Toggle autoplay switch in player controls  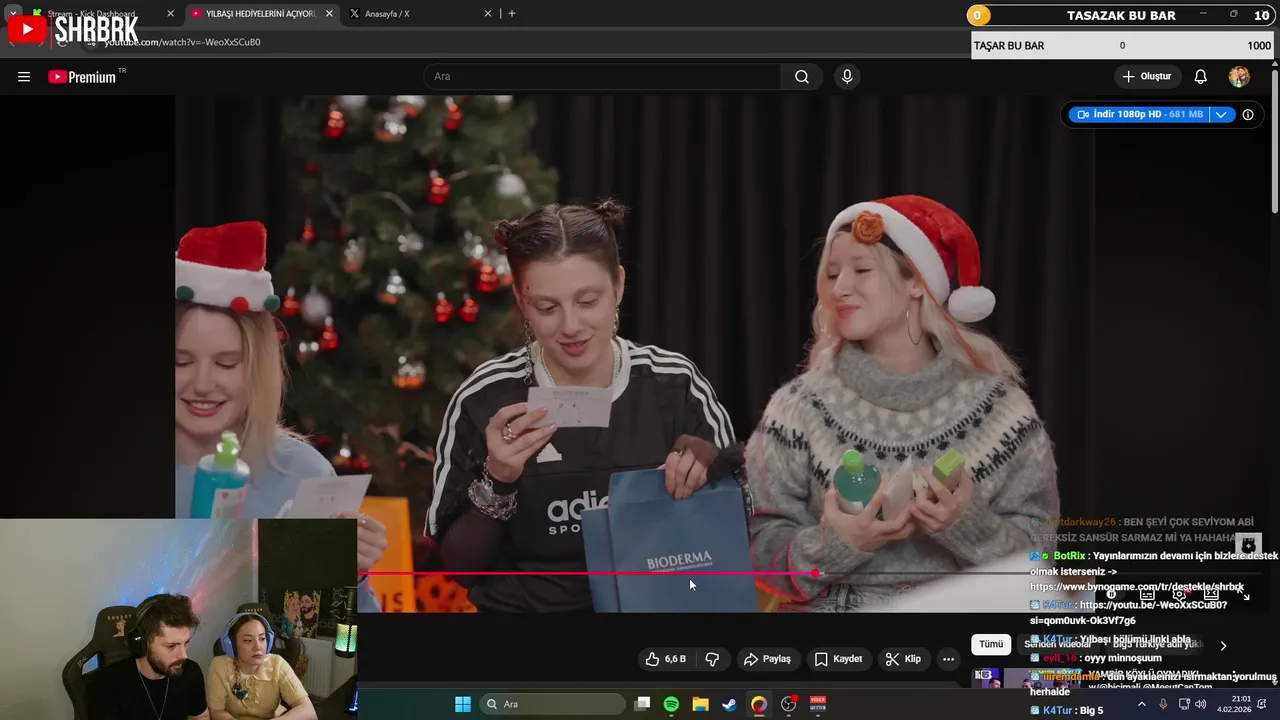click(1111, 594)
